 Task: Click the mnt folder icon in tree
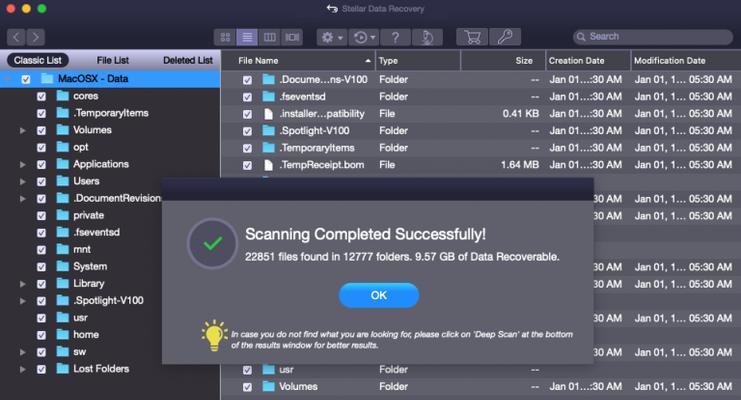(x=62, y=249)
